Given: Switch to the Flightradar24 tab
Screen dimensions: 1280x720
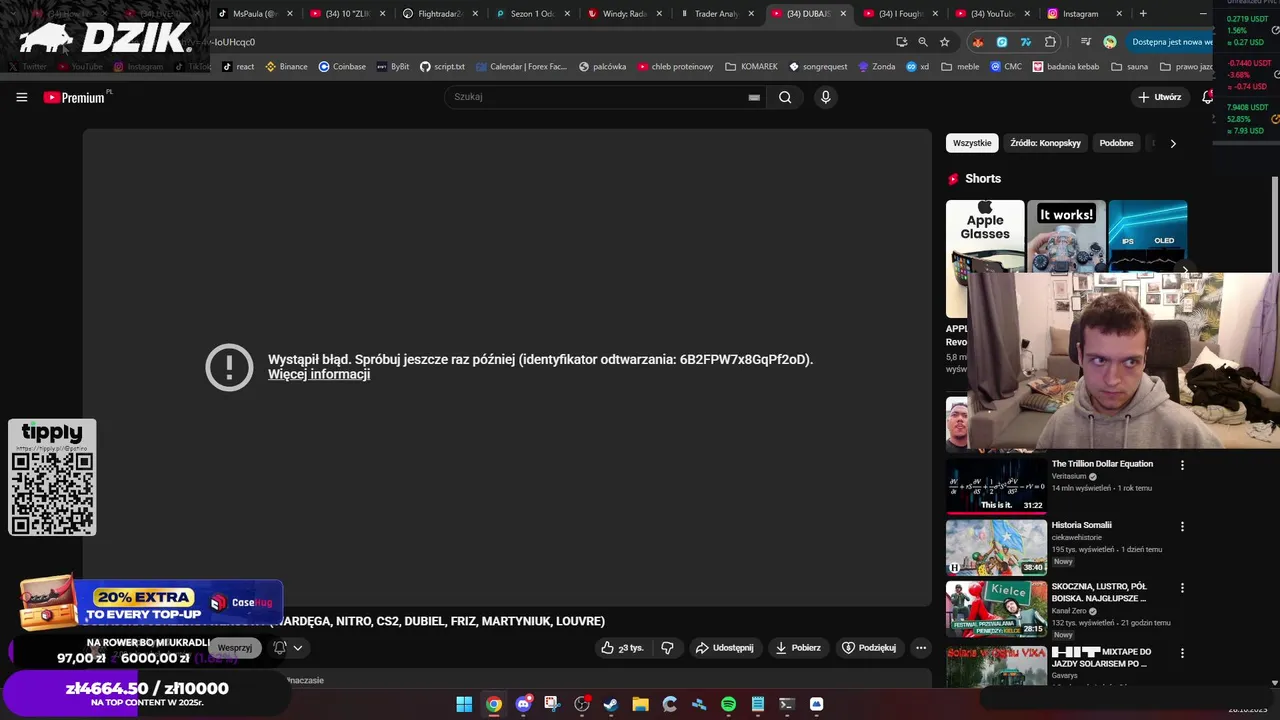Looking at the screenshot, I should pyautogui.click(x=440, y=14).
